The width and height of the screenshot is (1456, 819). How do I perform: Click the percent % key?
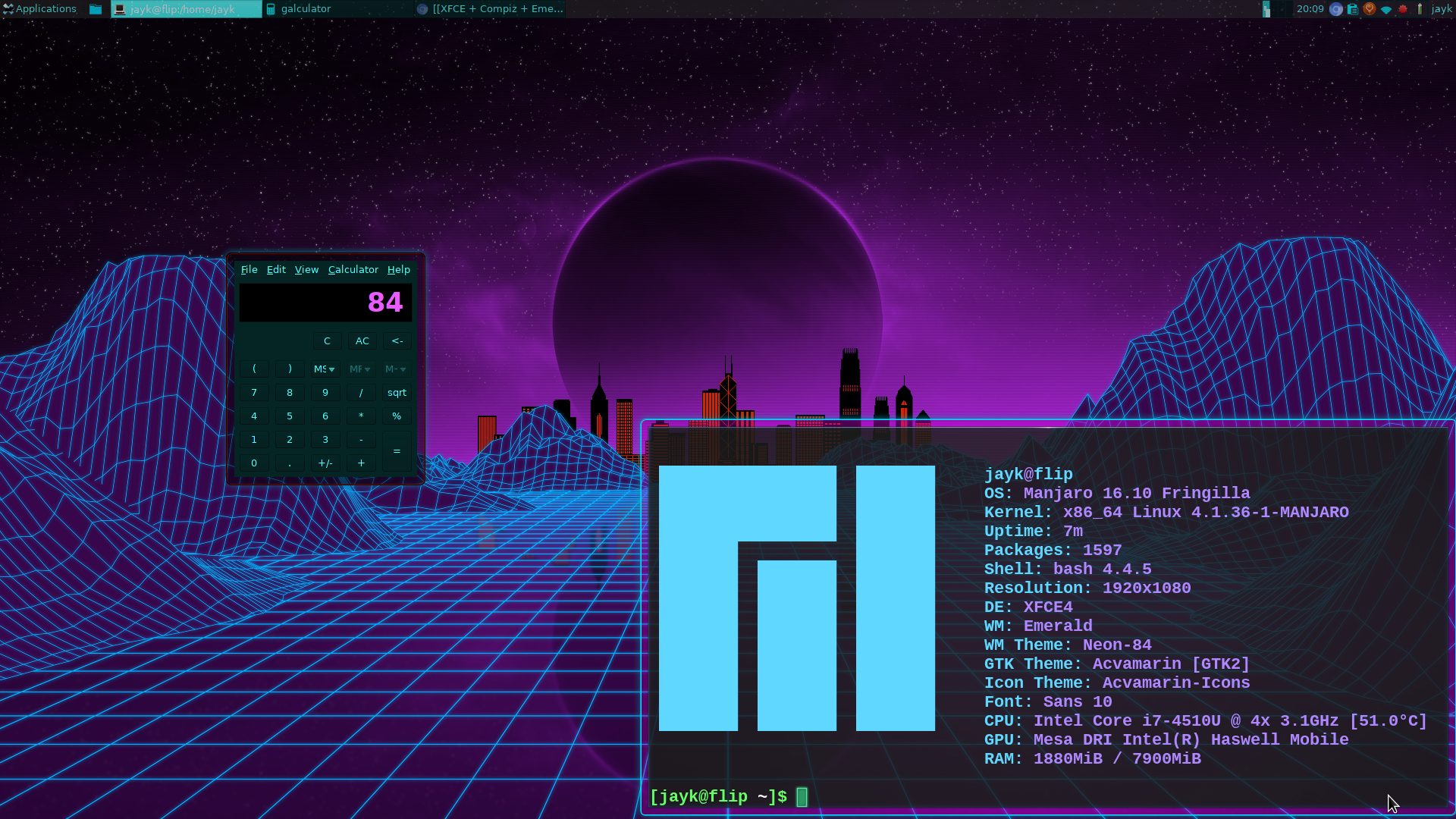point(397,416)
